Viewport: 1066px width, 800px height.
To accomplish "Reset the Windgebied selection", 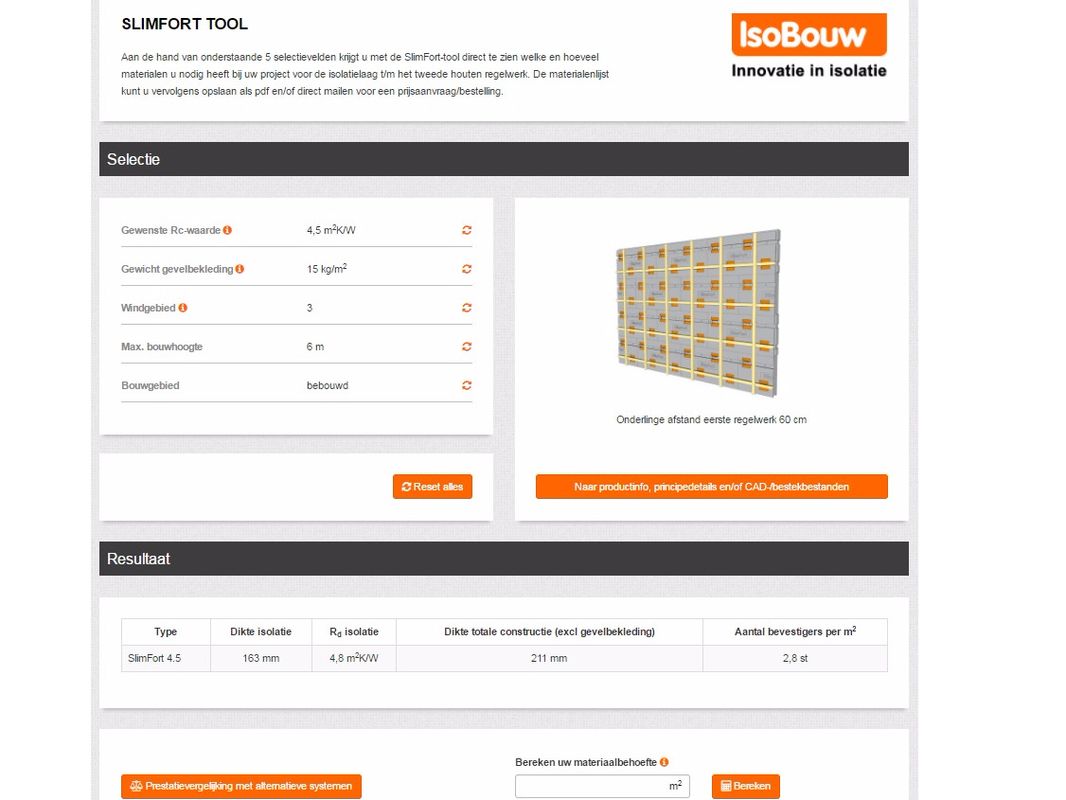I will coord(466,308).
